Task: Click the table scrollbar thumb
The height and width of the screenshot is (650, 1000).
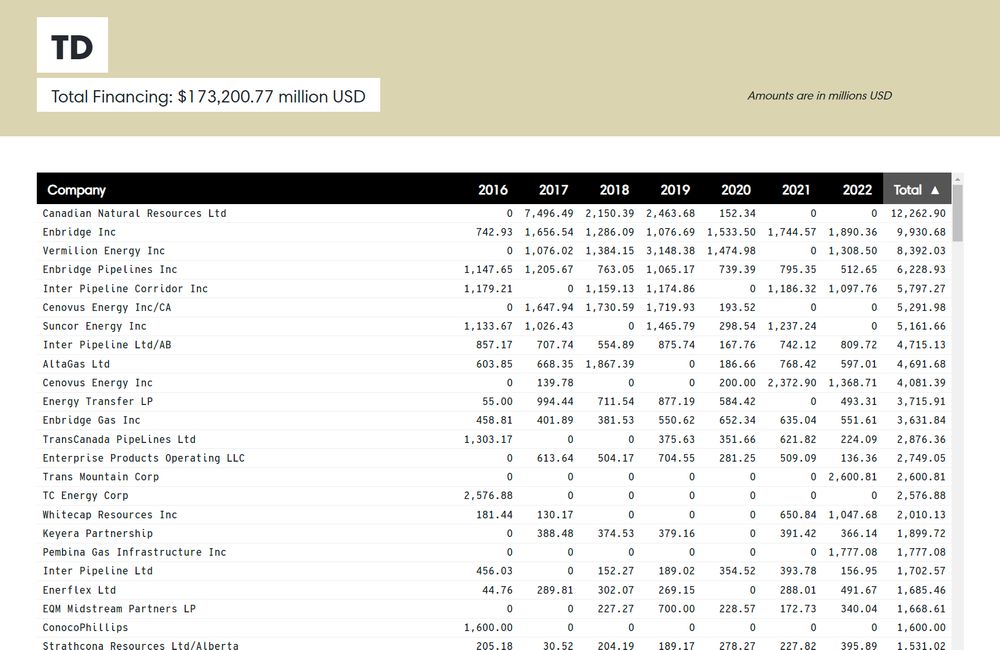Action: coord(957,213)
